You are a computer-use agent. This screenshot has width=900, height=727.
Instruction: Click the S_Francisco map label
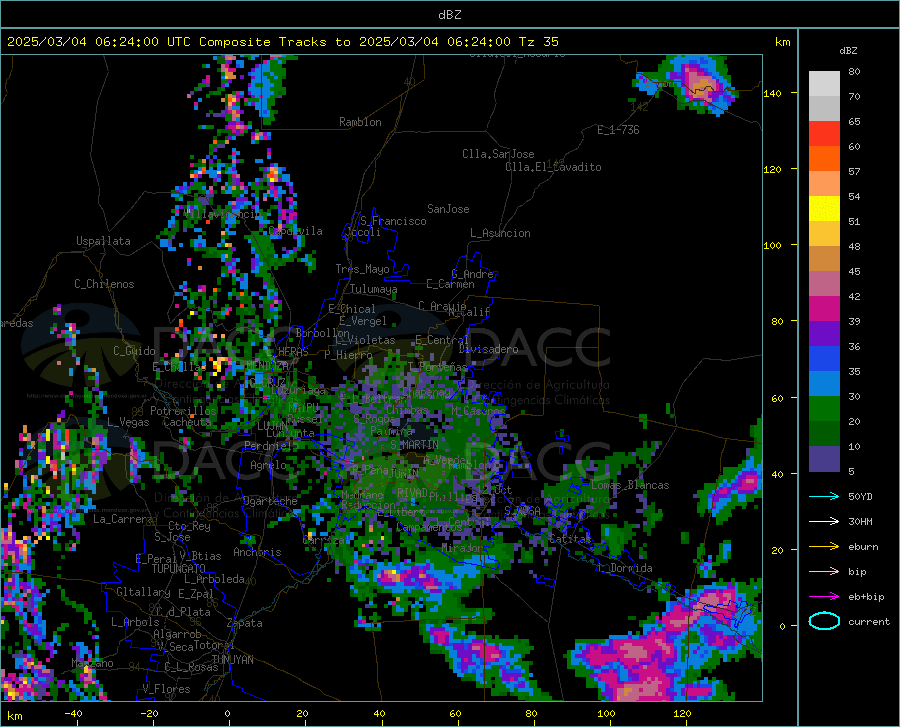click(x=393, y=221)
